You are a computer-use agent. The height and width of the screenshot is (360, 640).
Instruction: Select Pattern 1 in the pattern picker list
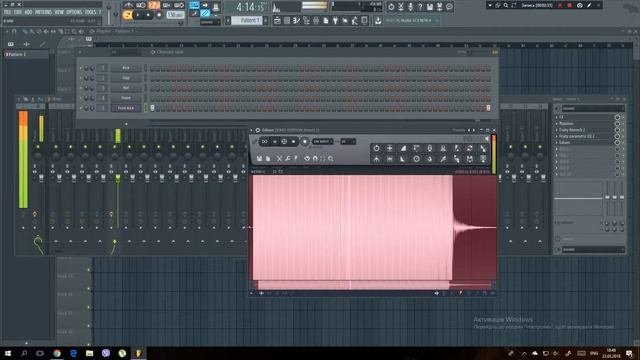(x=26, y=54)
